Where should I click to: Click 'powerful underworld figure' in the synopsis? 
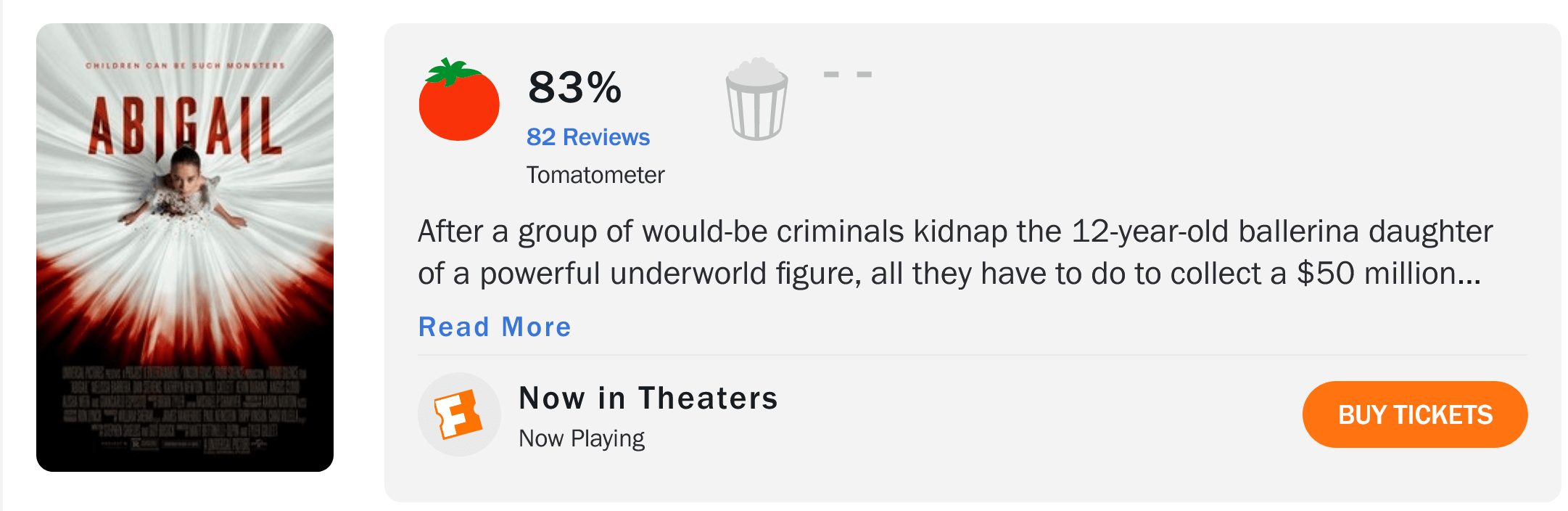coord(670,274)
